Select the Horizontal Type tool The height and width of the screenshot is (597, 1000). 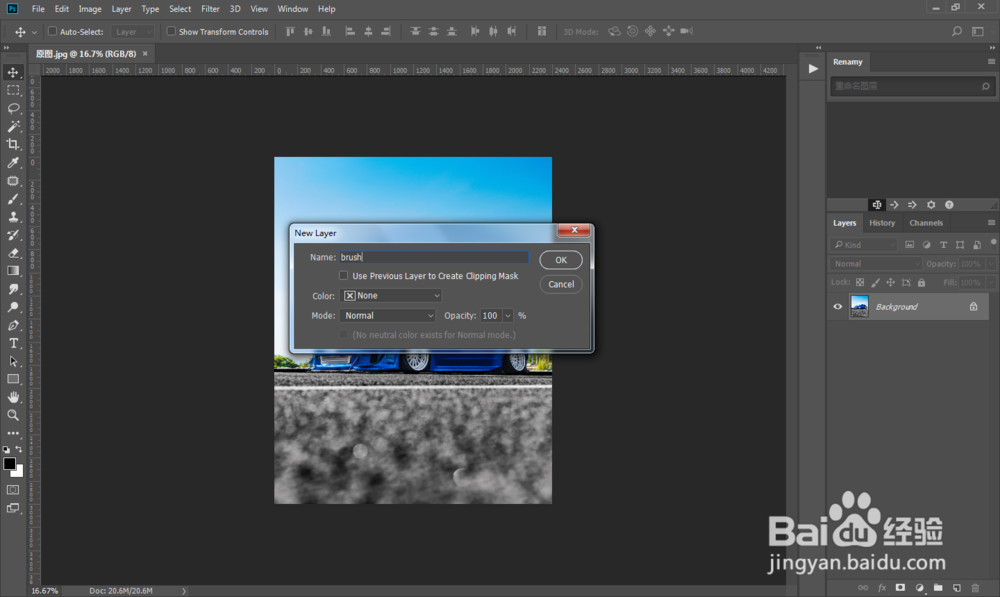click(13, 343)
